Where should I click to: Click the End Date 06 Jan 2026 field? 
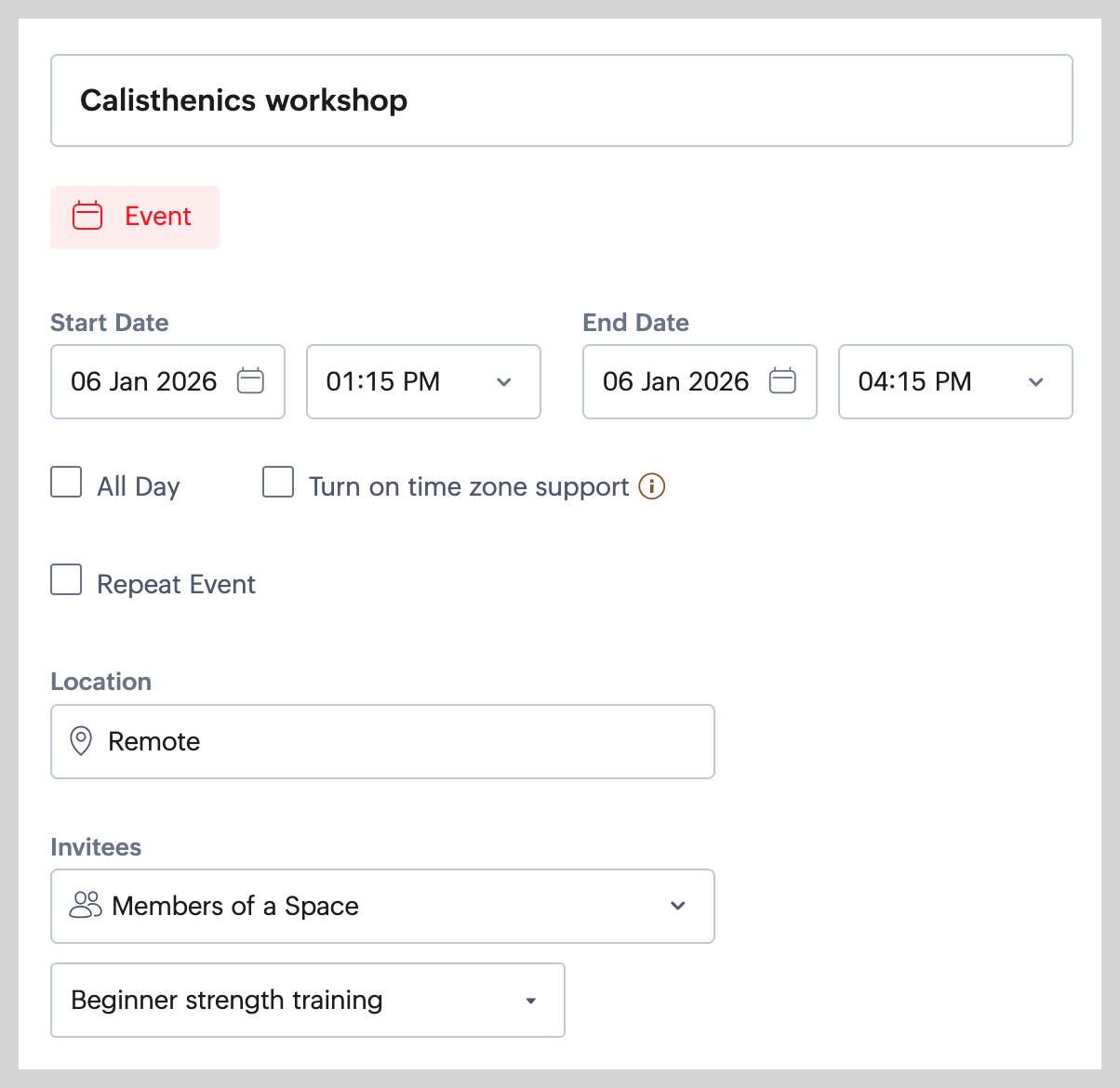click(676, 381)
